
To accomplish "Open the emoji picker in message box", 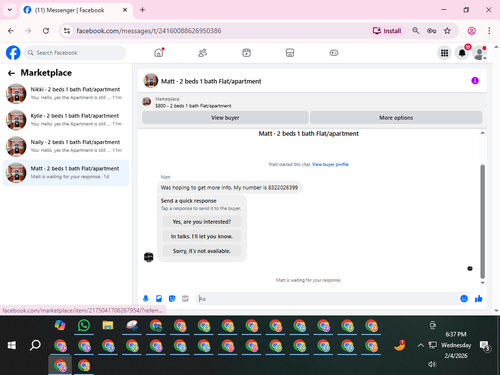I will (464, 299).
